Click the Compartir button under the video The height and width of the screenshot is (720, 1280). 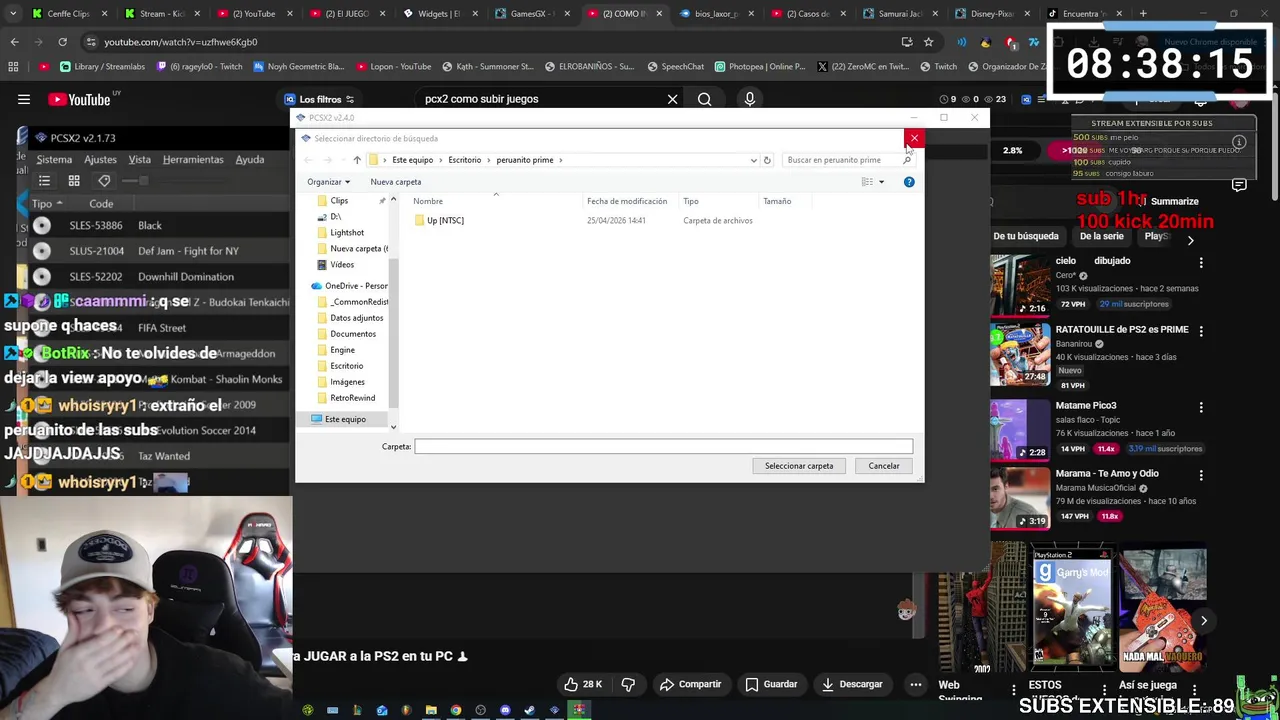(x=690, y=685)
